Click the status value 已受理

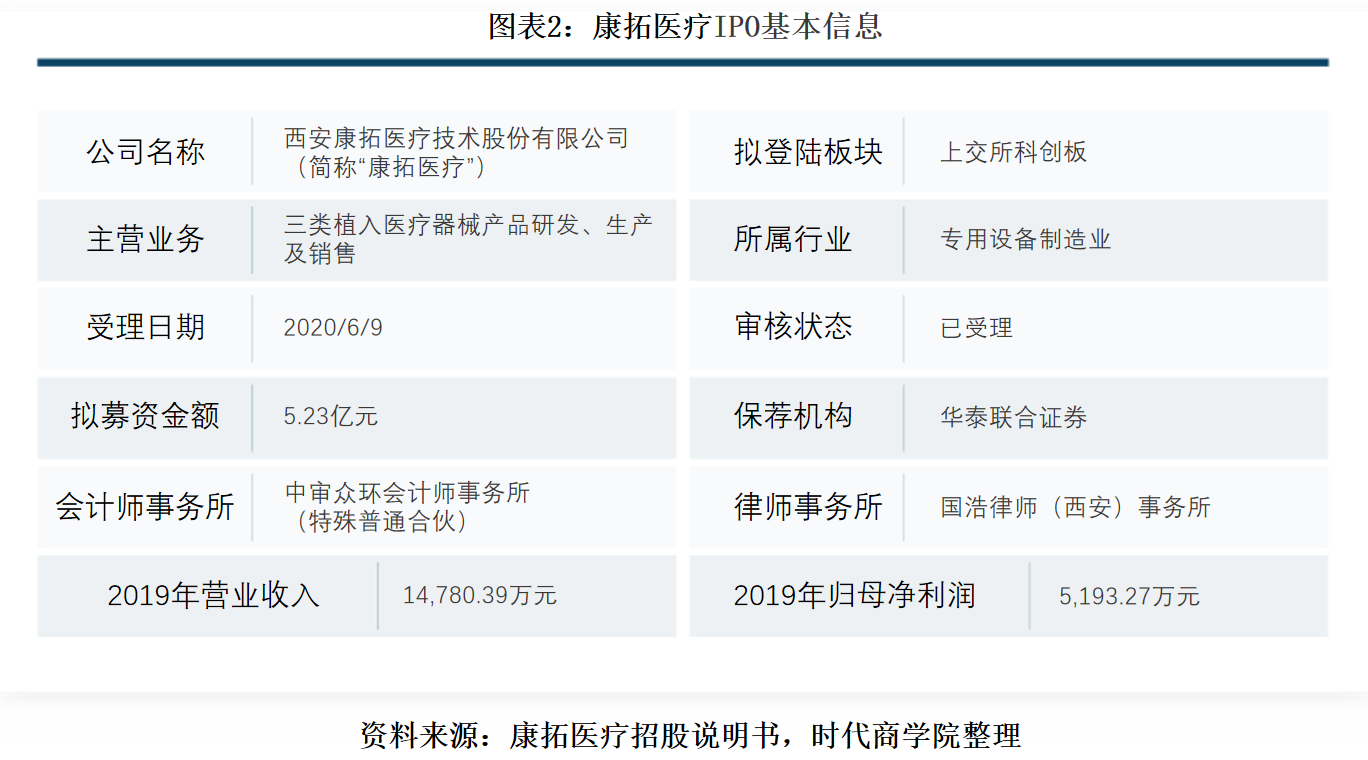coord(976,328)
